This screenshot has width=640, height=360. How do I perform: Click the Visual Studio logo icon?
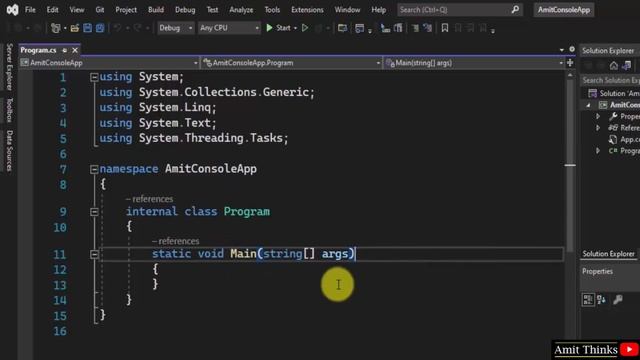pos(13,9)
